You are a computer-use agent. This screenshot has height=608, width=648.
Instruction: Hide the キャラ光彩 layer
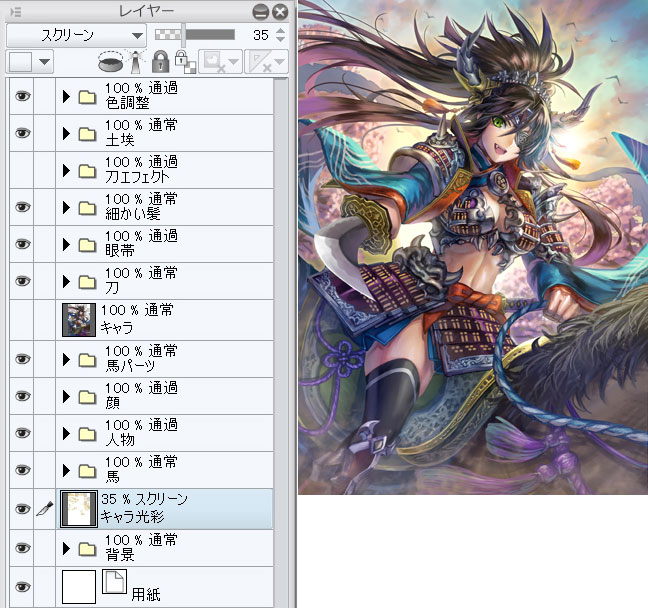(22, 509)
